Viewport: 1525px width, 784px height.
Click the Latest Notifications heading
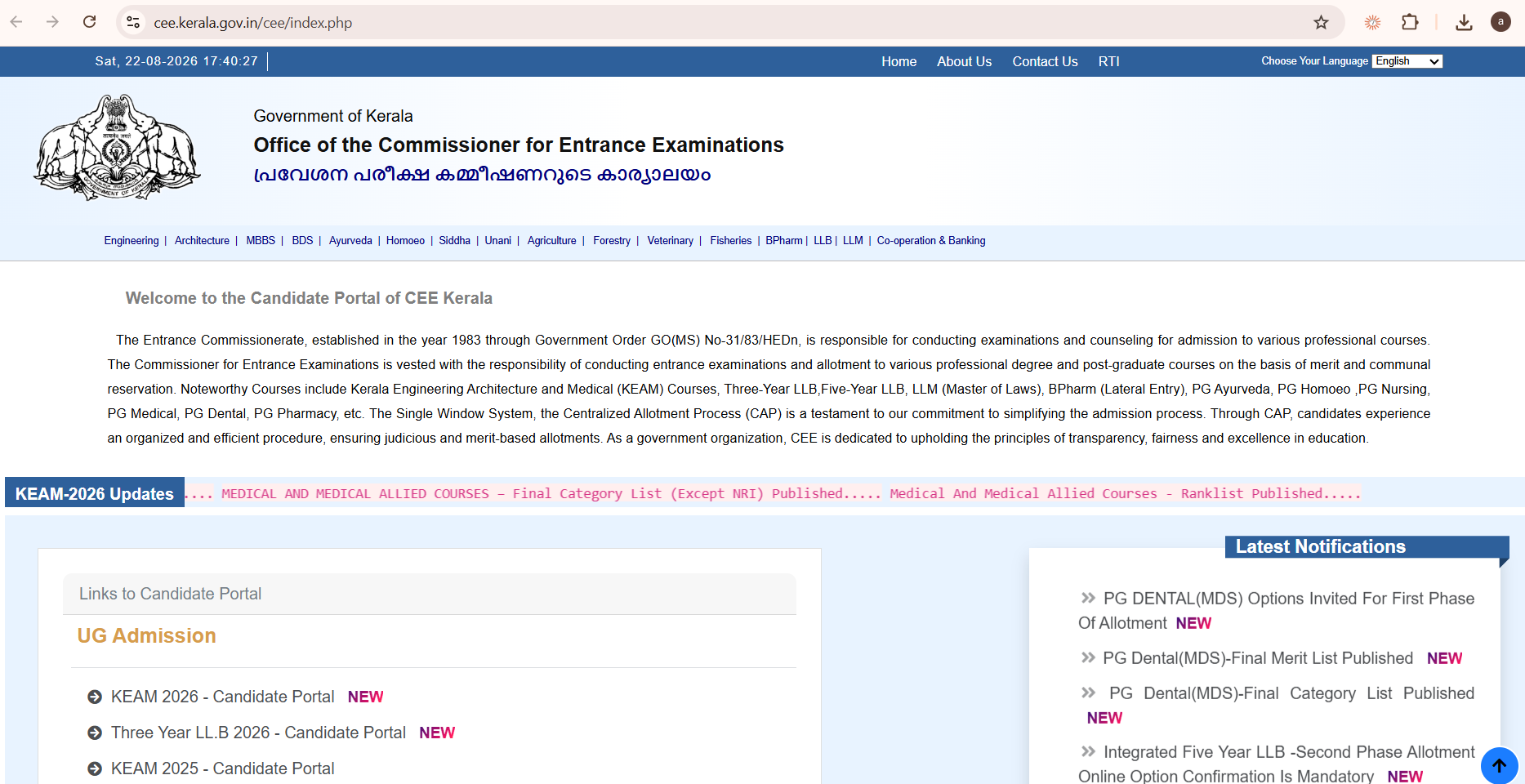click(1321, 546)
